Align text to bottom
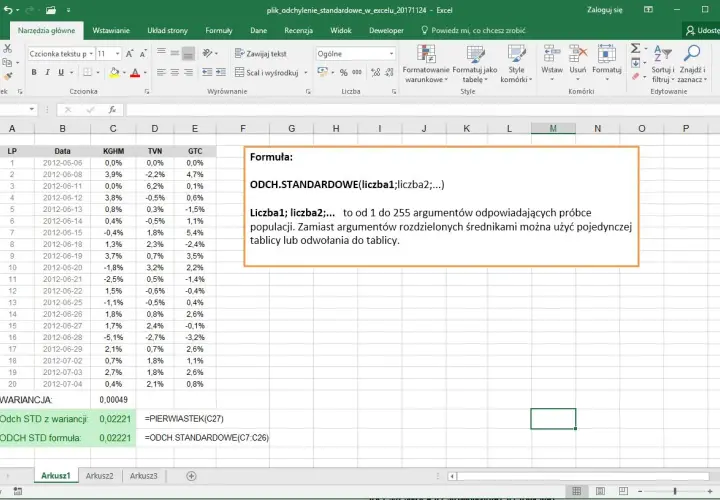720x500 pixels. click(188, 53)
